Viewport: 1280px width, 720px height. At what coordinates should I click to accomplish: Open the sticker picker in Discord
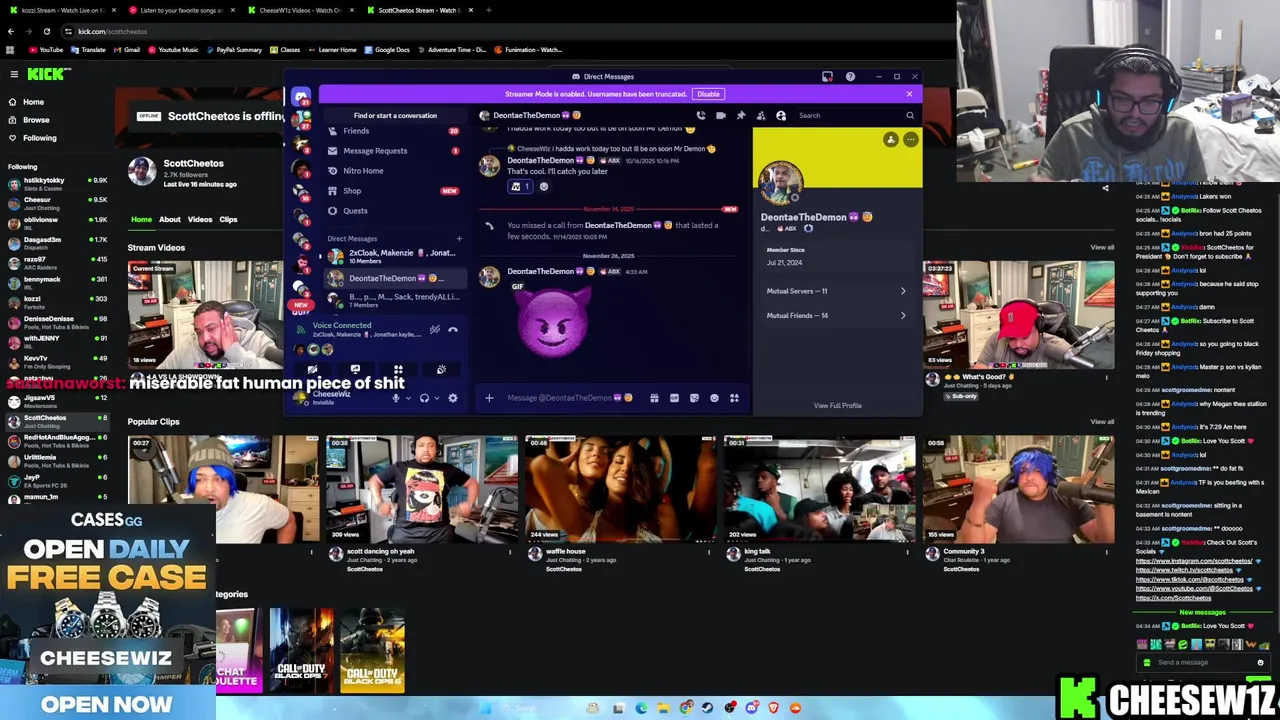(x=694, y=398)
